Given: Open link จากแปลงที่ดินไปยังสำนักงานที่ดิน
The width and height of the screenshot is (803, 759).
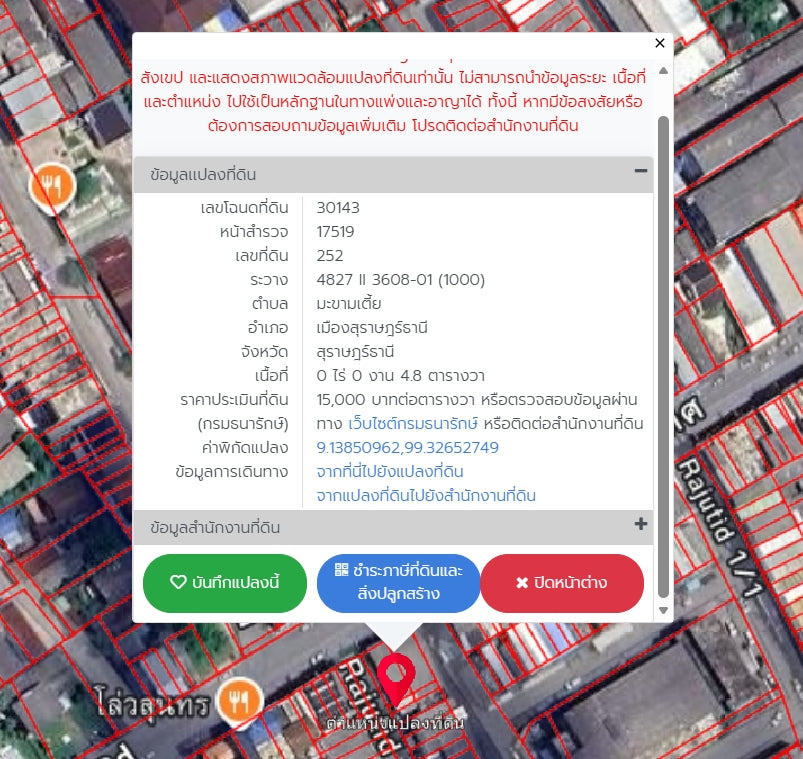Looking at the screenshot, I should (426, 496).
